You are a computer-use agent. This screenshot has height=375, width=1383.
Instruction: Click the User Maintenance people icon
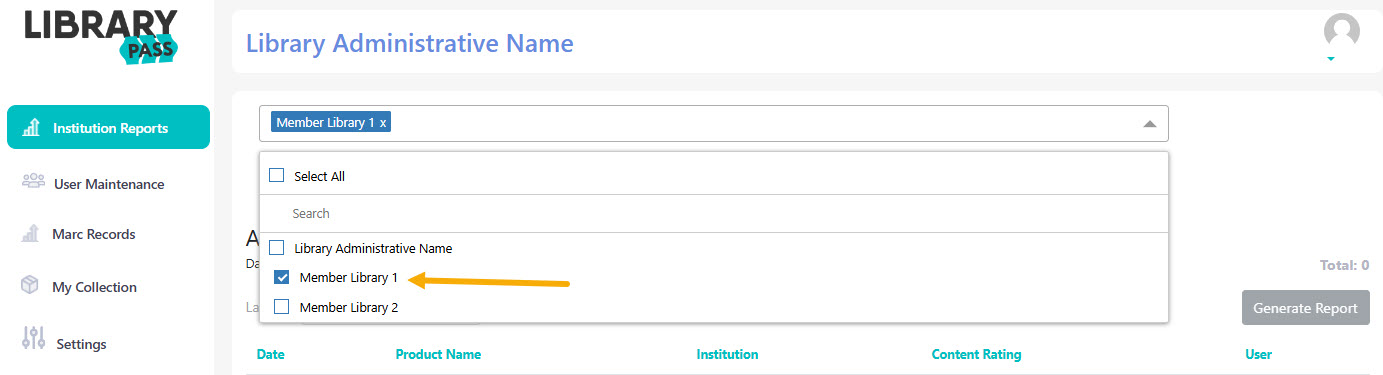click(33, 181)
